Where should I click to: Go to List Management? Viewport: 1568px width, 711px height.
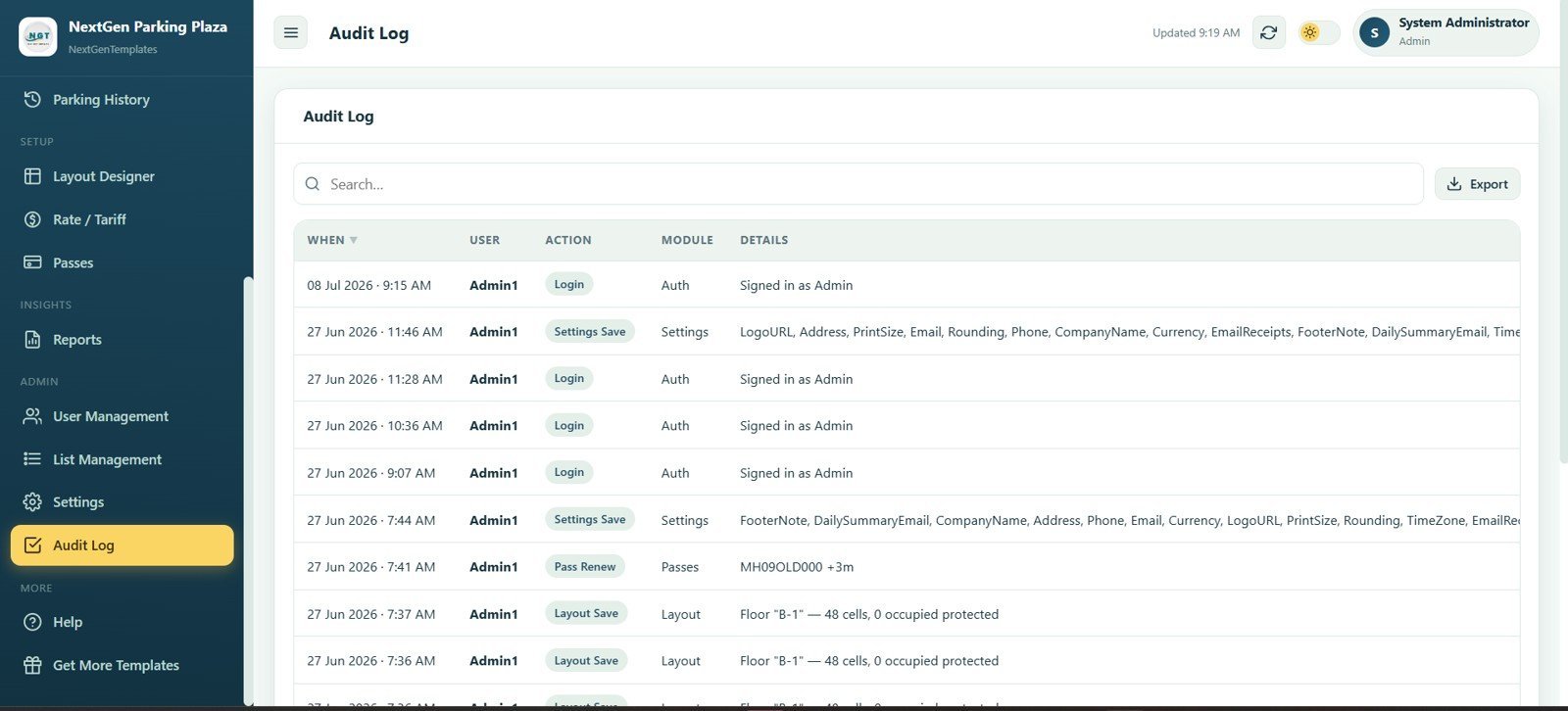(122, 459)
